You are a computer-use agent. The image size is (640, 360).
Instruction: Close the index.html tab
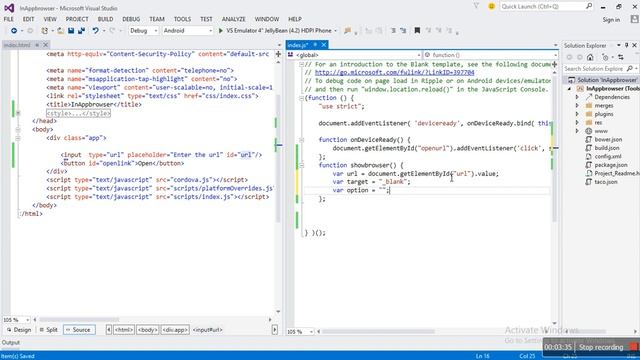(46, 45)
